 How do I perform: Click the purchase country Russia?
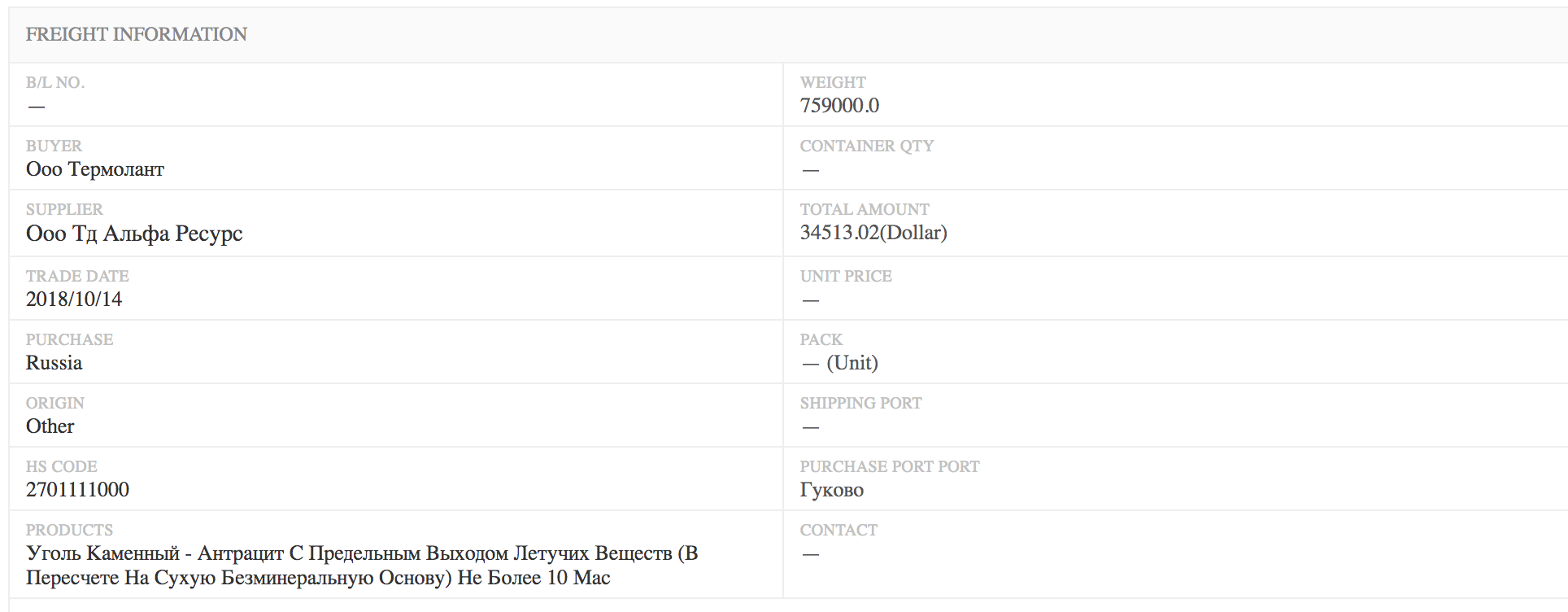tap(54, 362)
